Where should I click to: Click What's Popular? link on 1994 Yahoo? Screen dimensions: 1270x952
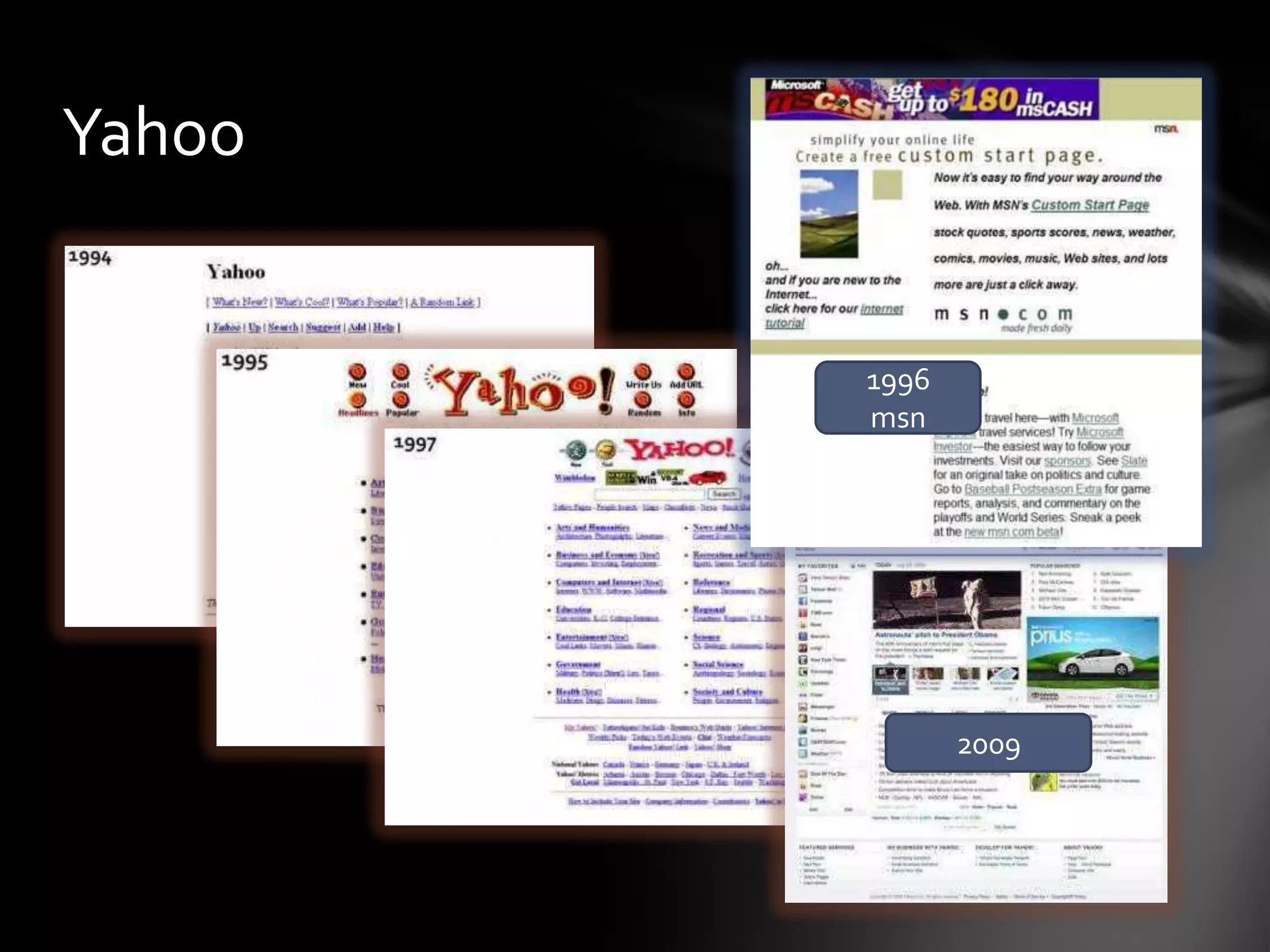(x=370, y=302)
